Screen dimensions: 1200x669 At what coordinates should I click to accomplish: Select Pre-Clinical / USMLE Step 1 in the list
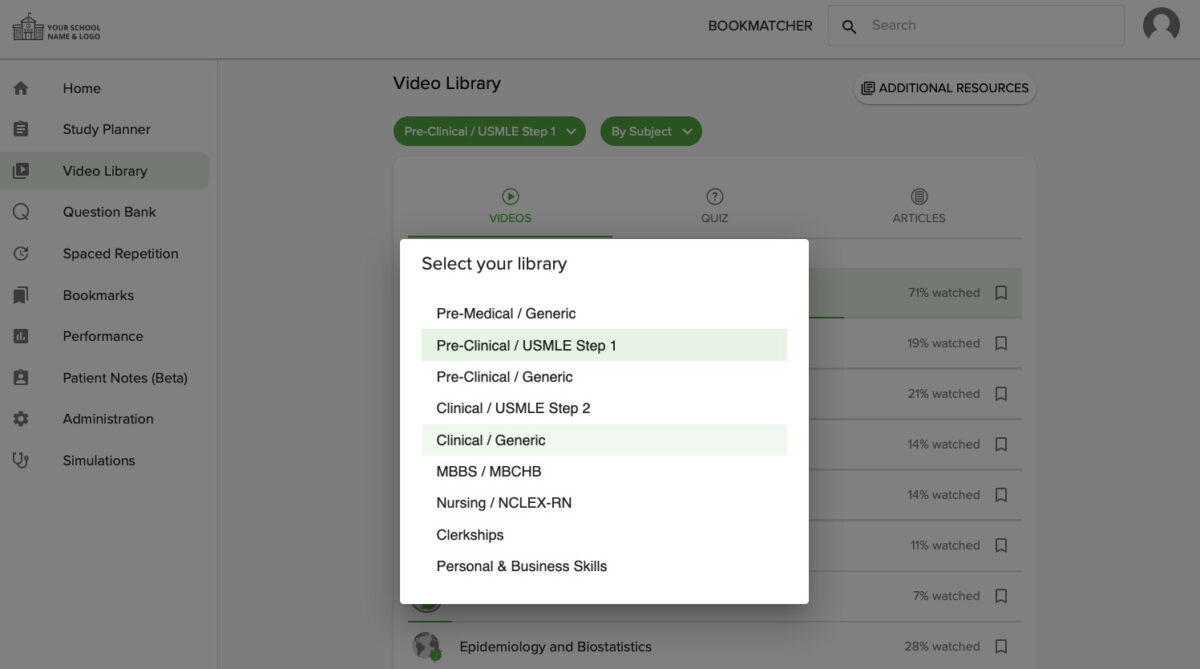point(604,345)
